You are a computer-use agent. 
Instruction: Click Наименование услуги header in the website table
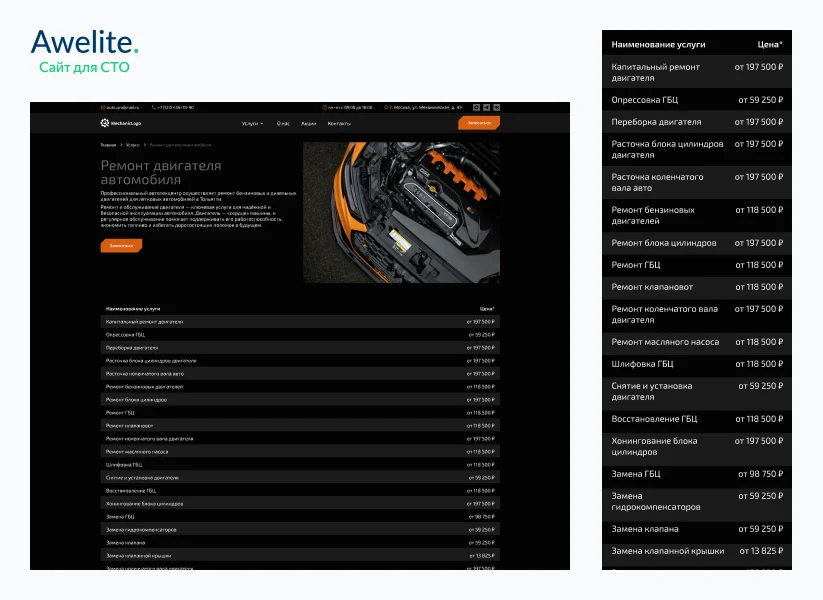133,309
